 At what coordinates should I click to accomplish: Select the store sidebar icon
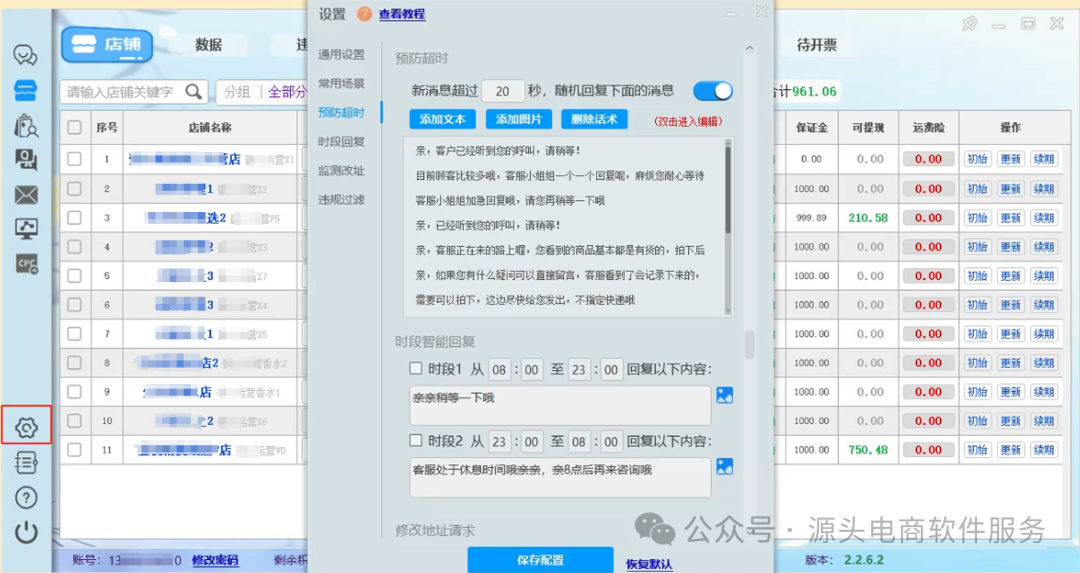[x=26, y=90]
